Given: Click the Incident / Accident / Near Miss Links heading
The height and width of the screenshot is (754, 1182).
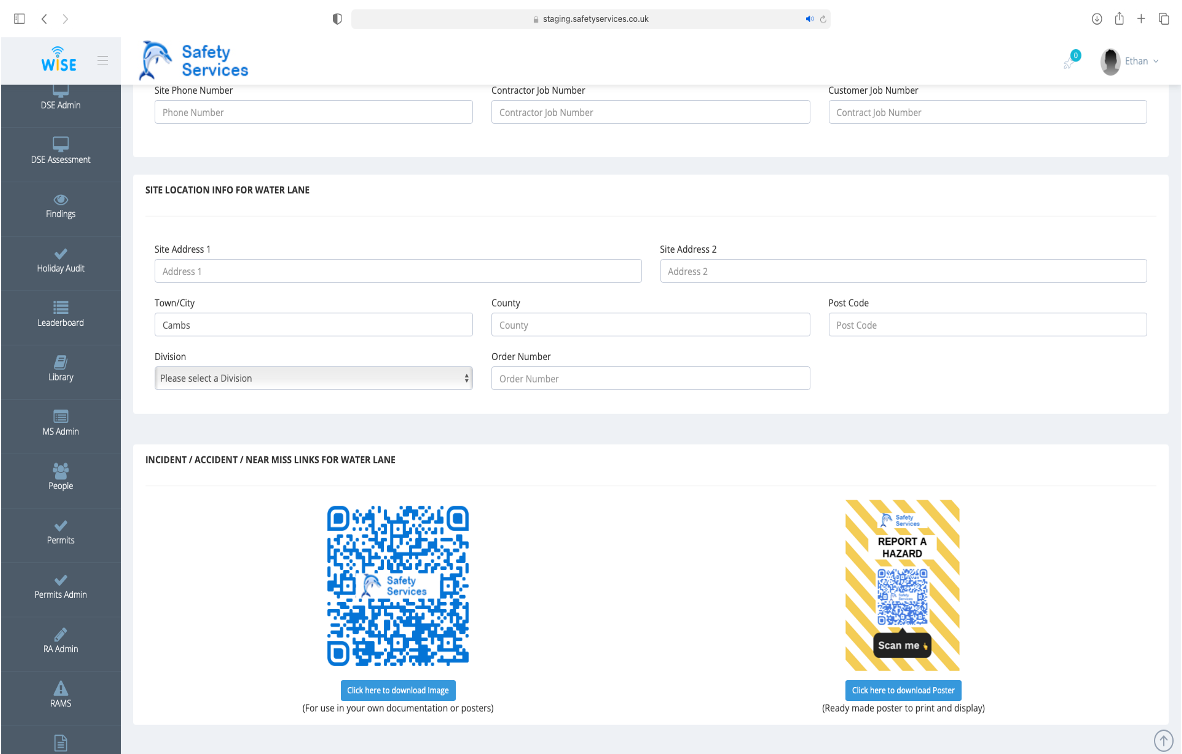Looking at the screenshot, I should 271,460.
